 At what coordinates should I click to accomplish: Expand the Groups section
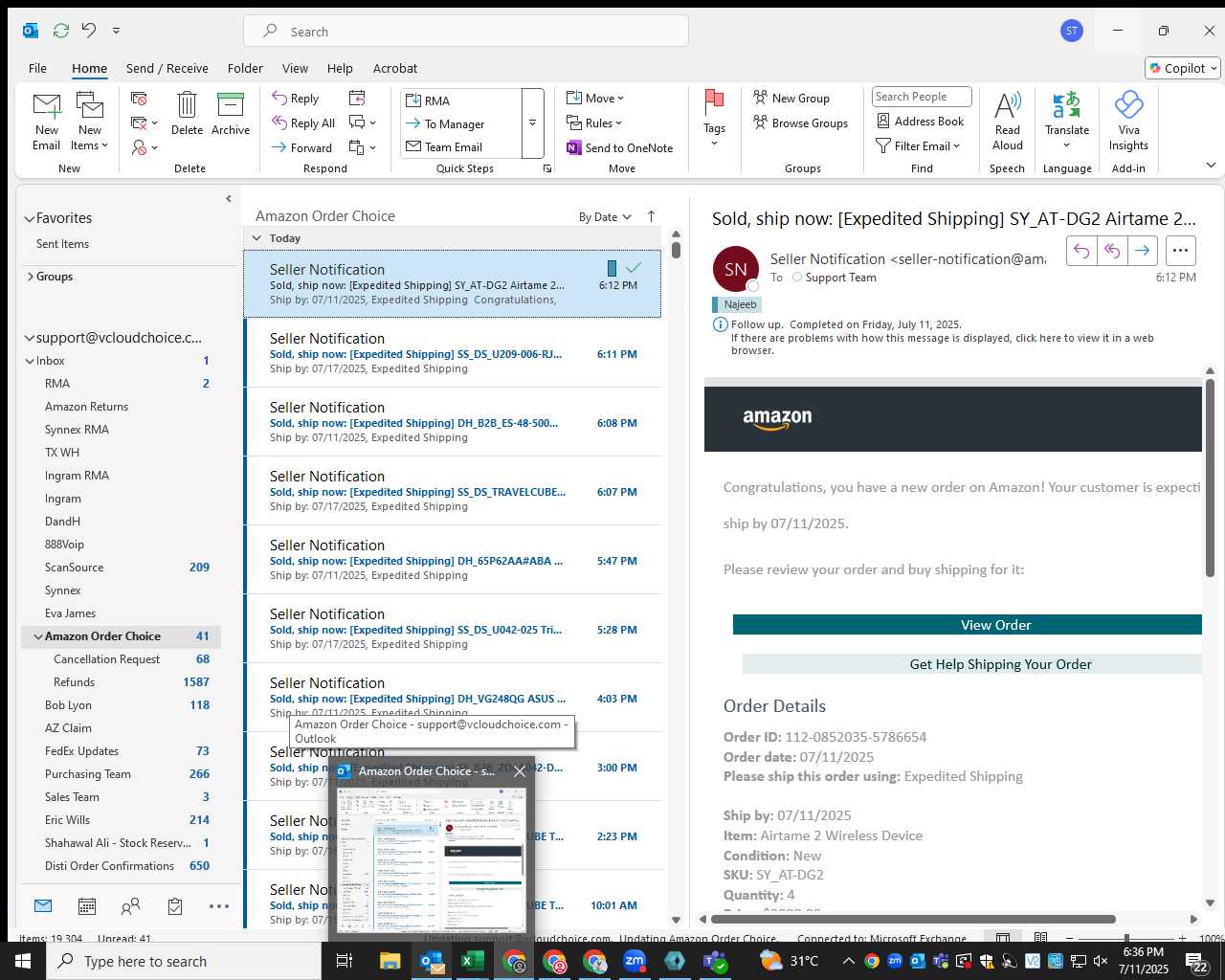pyautogui.click(x=31, y=277)
